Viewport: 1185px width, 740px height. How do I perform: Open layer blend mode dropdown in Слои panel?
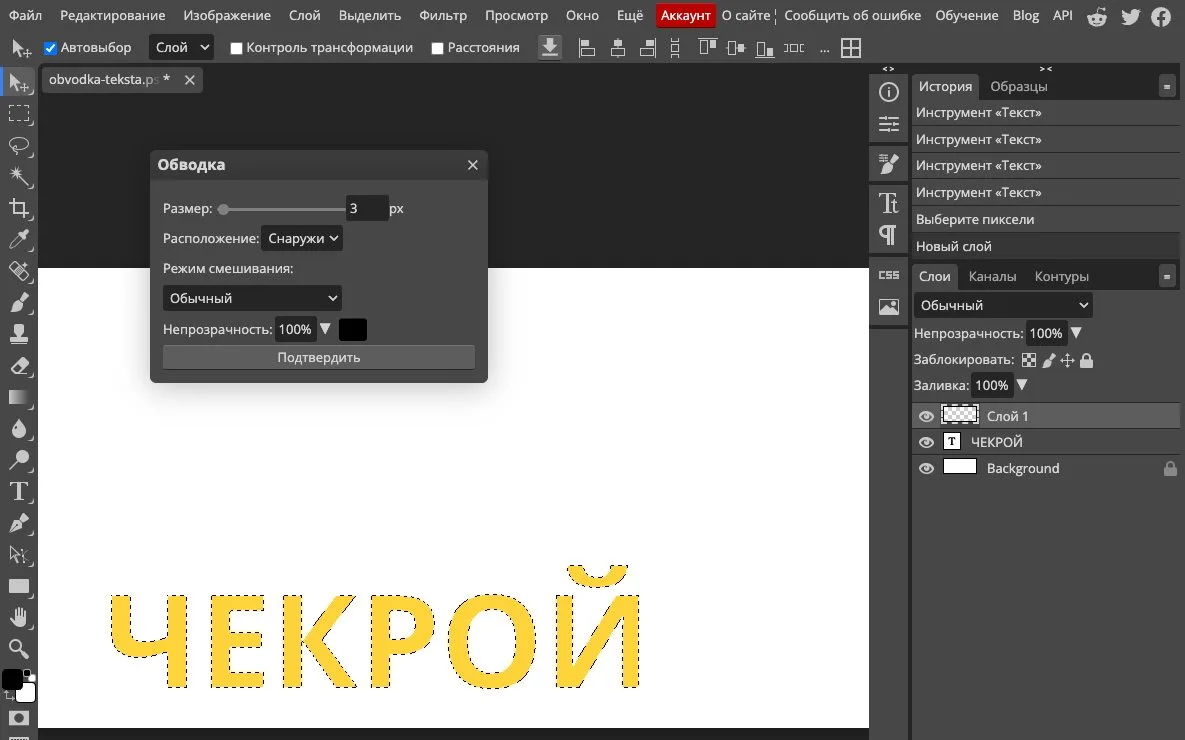[1003, 305]
